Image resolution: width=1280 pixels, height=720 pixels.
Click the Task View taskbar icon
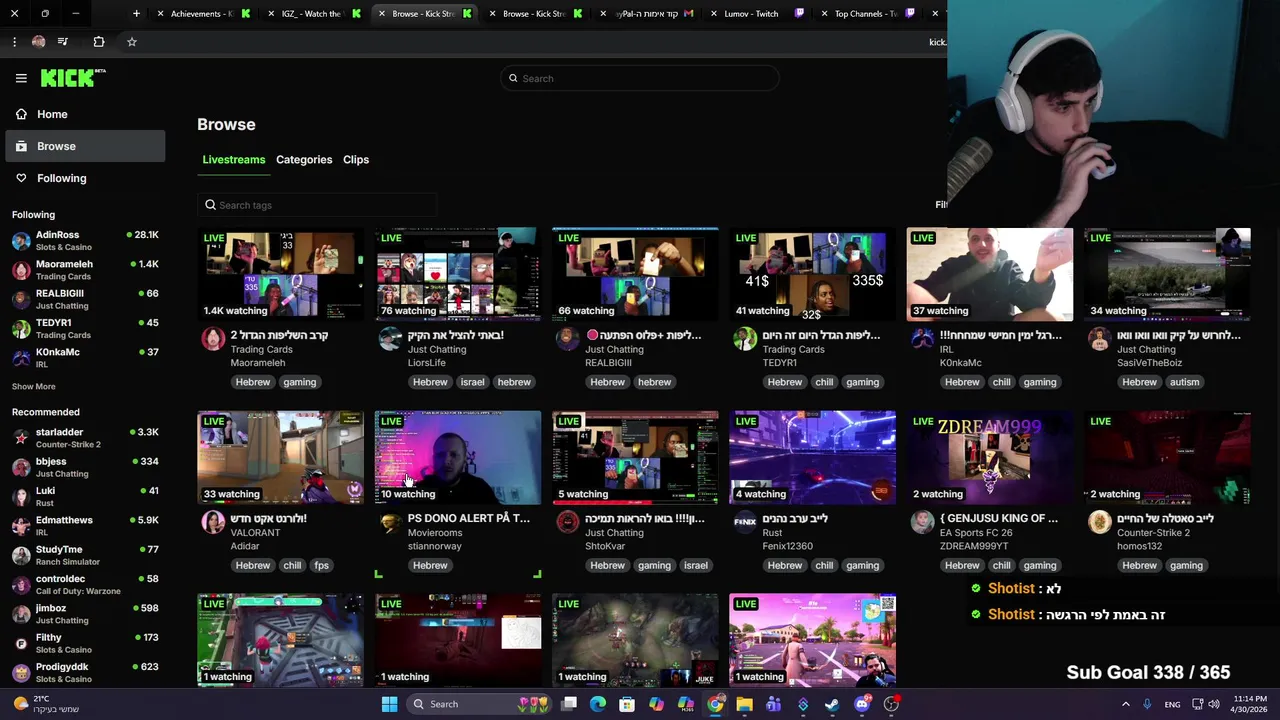coord(569,704)
